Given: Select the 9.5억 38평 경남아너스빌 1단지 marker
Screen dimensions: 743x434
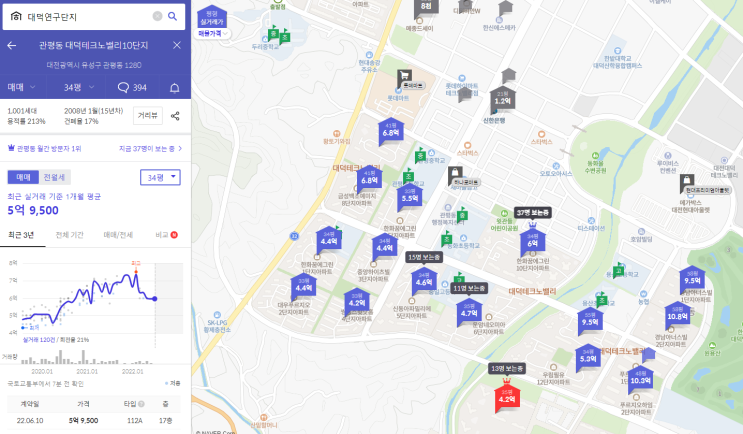Looking at the screenshot, I should pos(692,279).
